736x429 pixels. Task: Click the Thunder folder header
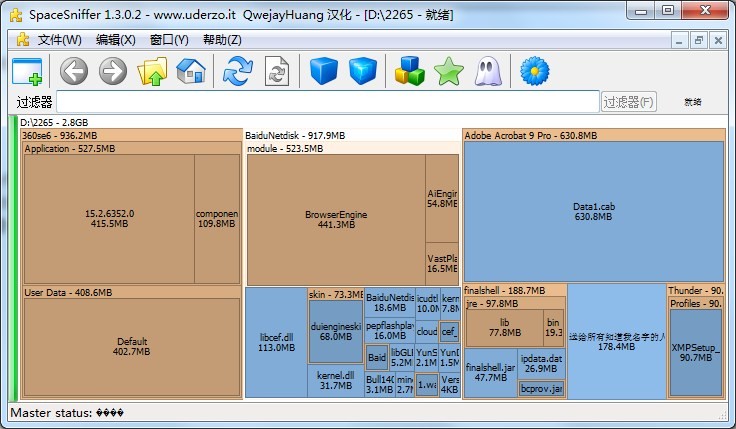[x=695, y=291]
